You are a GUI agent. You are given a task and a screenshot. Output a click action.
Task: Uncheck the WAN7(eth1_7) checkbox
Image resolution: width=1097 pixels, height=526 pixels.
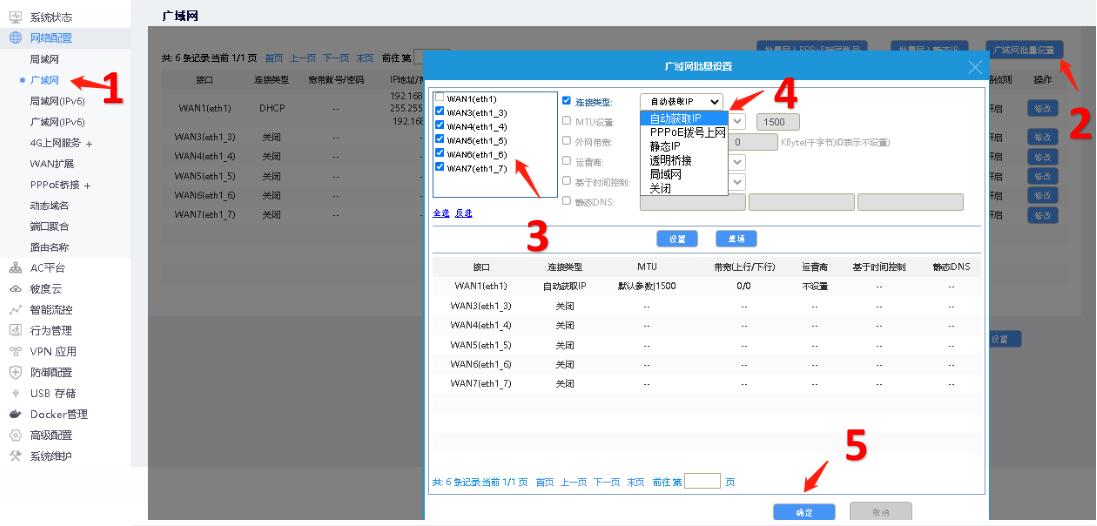tap(439, 166)
